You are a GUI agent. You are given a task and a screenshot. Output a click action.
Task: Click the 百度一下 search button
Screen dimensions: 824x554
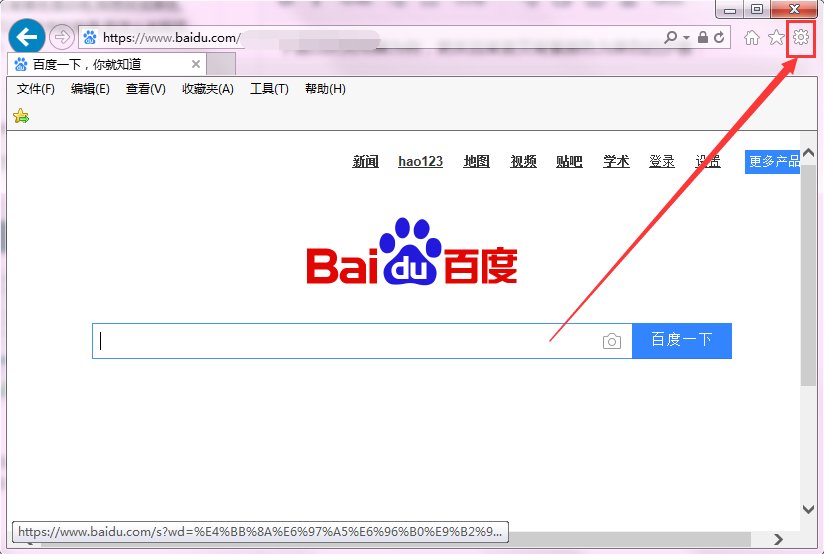(682, 341)
